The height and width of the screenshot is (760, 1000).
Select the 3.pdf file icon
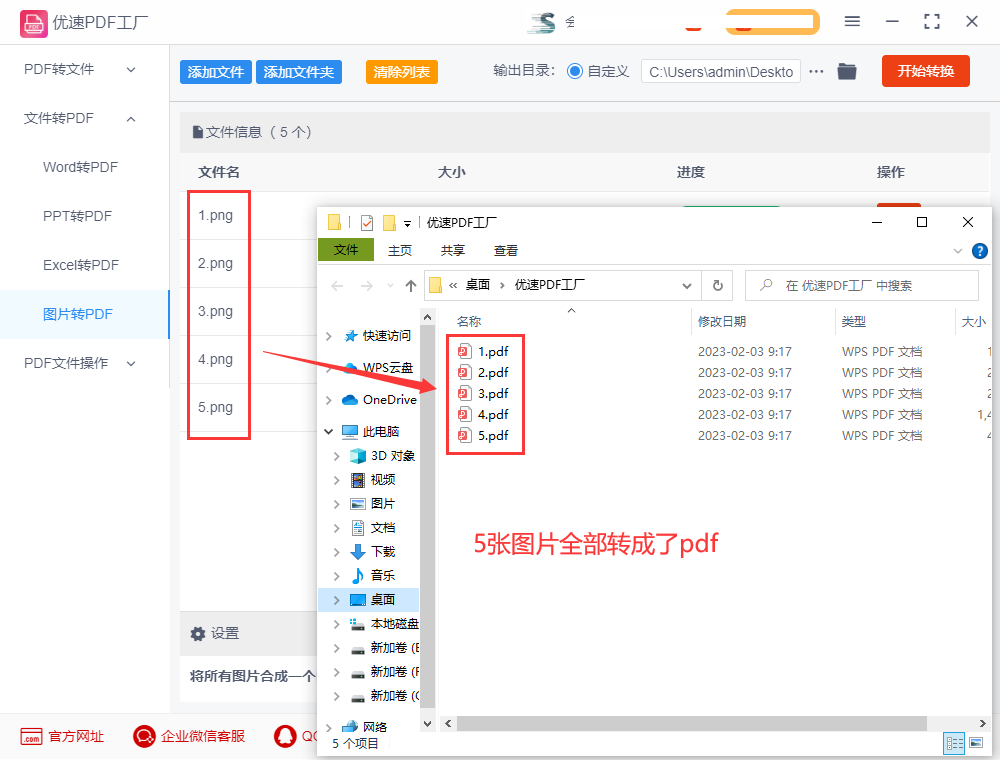pyautogui.click(x=464, y=393)
